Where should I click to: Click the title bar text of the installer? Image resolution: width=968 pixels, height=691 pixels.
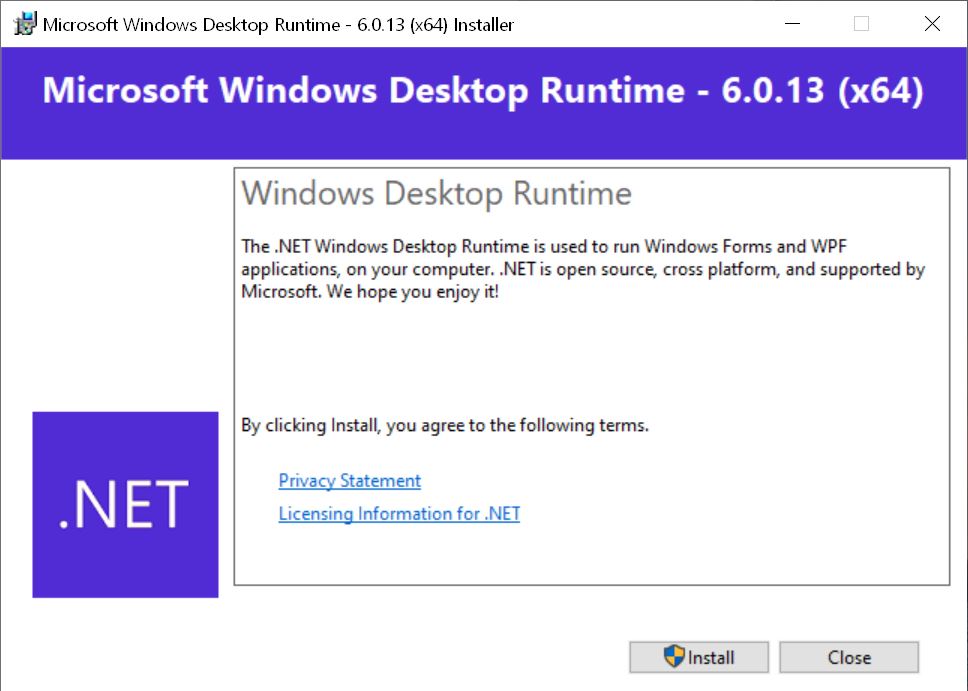[277, 24]
